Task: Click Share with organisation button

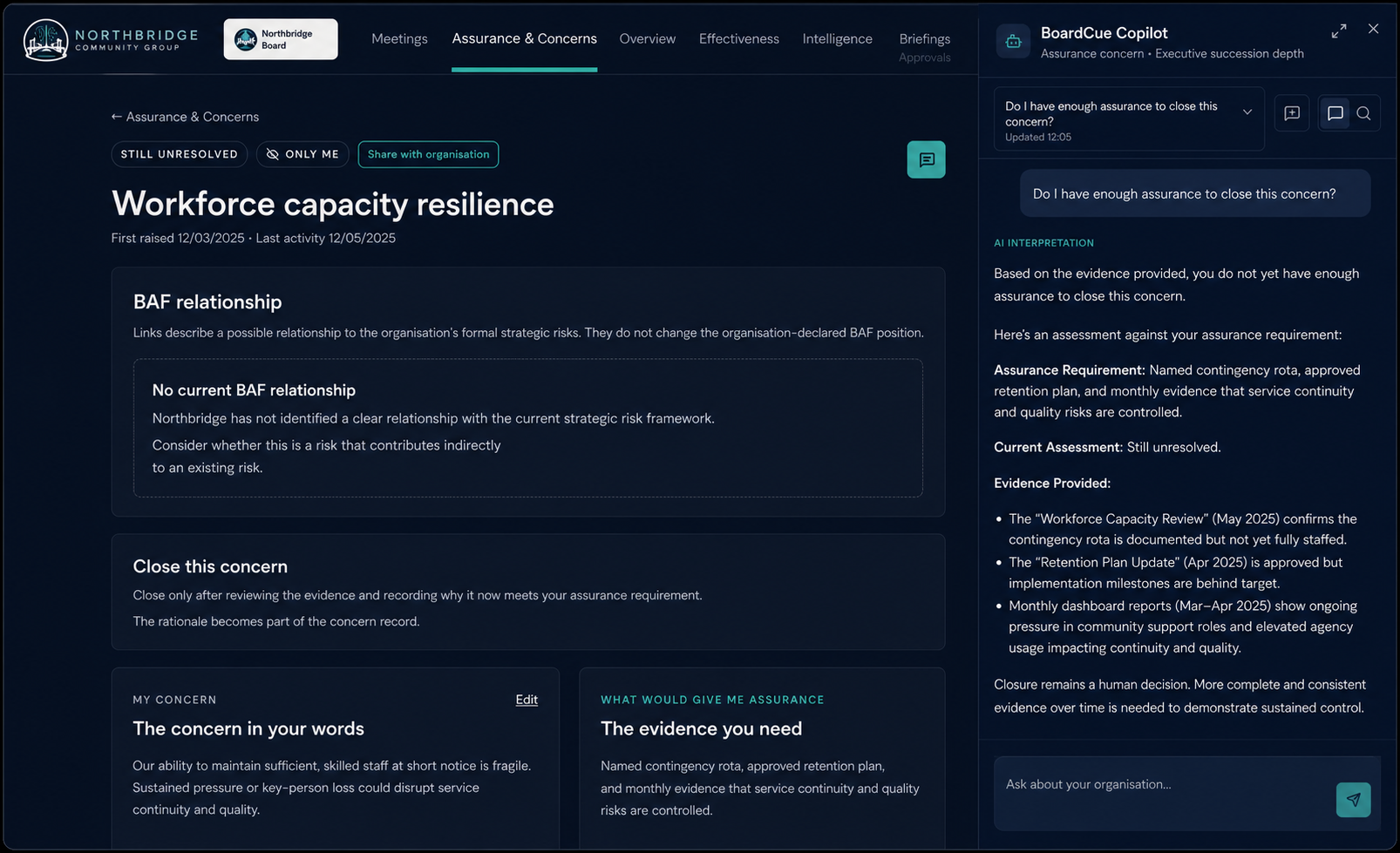Action: pyautogui.click(x=428, y=154)
